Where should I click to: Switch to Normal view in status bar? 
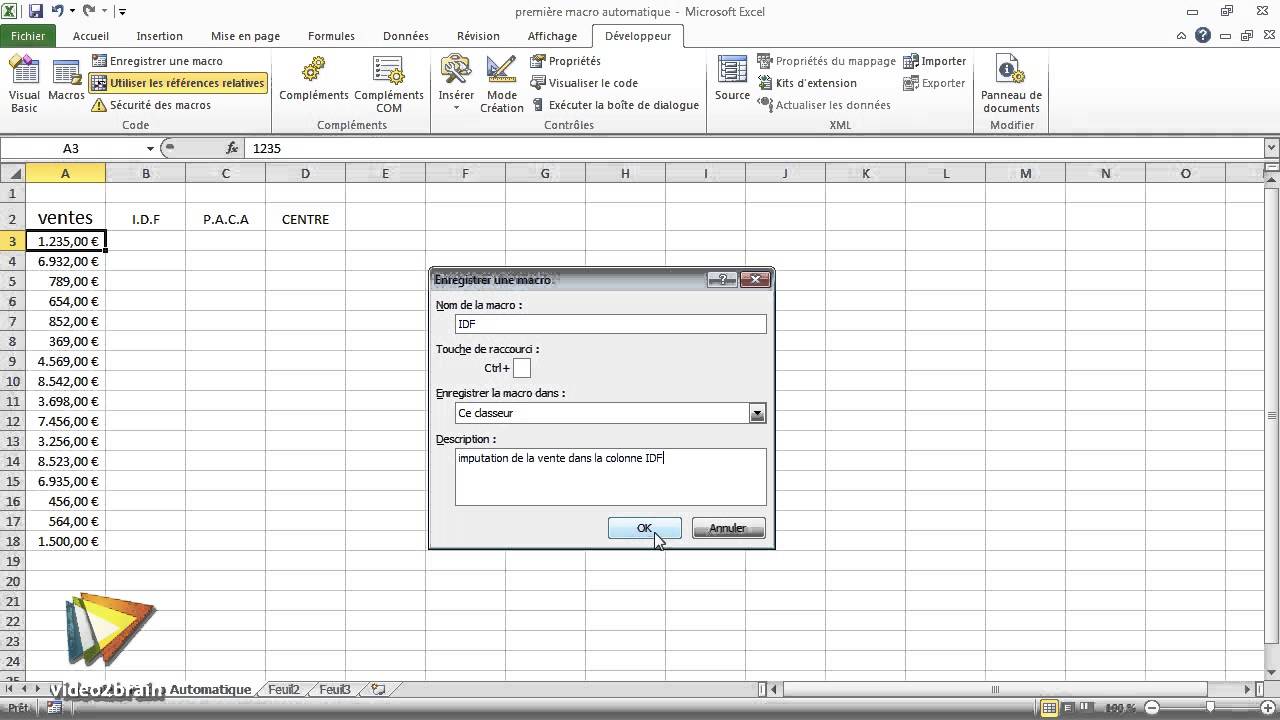1048,708
